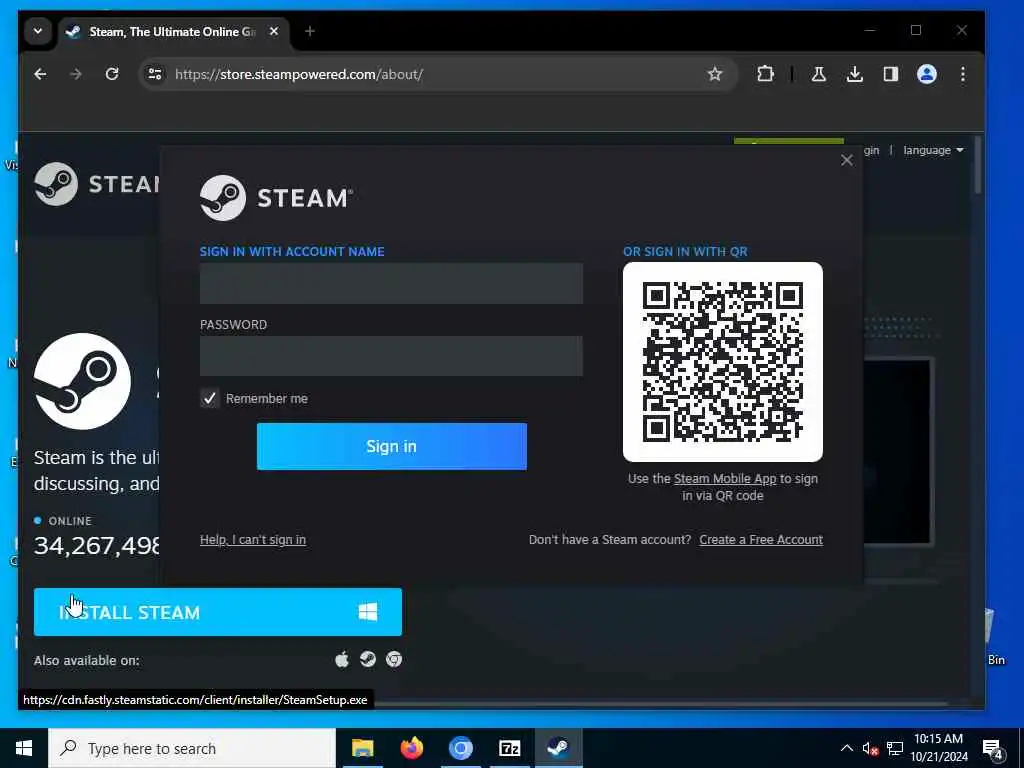
Task: Open Chrome downloads icon
Action: (x=854, y=74)
